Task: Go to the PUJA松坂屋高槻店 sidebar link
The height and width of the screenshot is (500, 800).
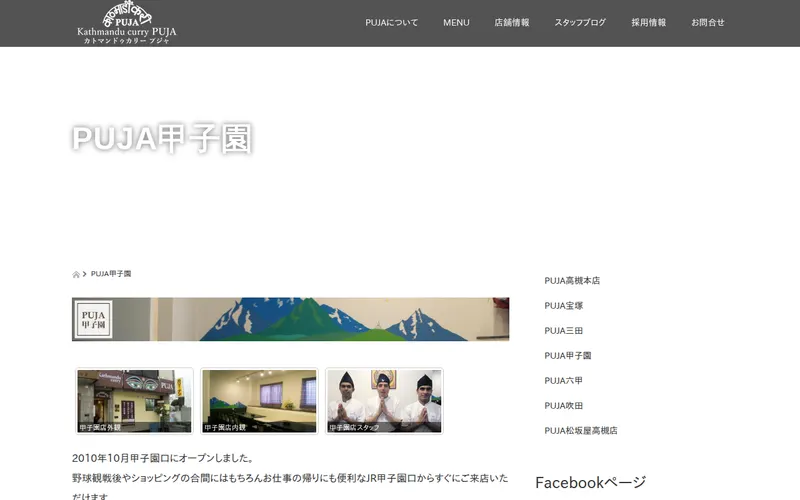Action: point(581,431)
